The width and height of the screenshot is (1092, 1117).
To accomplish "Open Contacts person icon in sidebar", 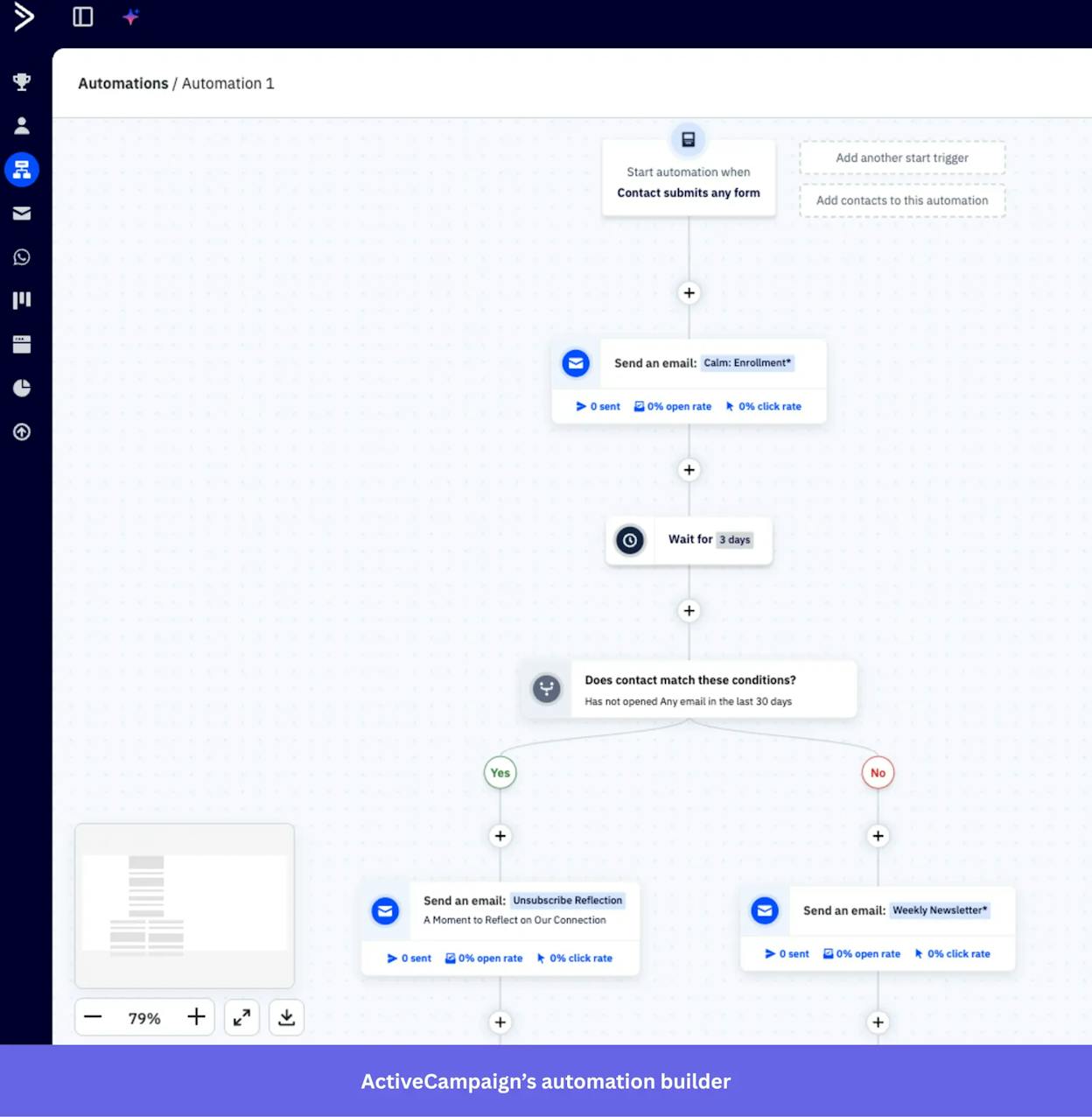I will click(22, 126).
